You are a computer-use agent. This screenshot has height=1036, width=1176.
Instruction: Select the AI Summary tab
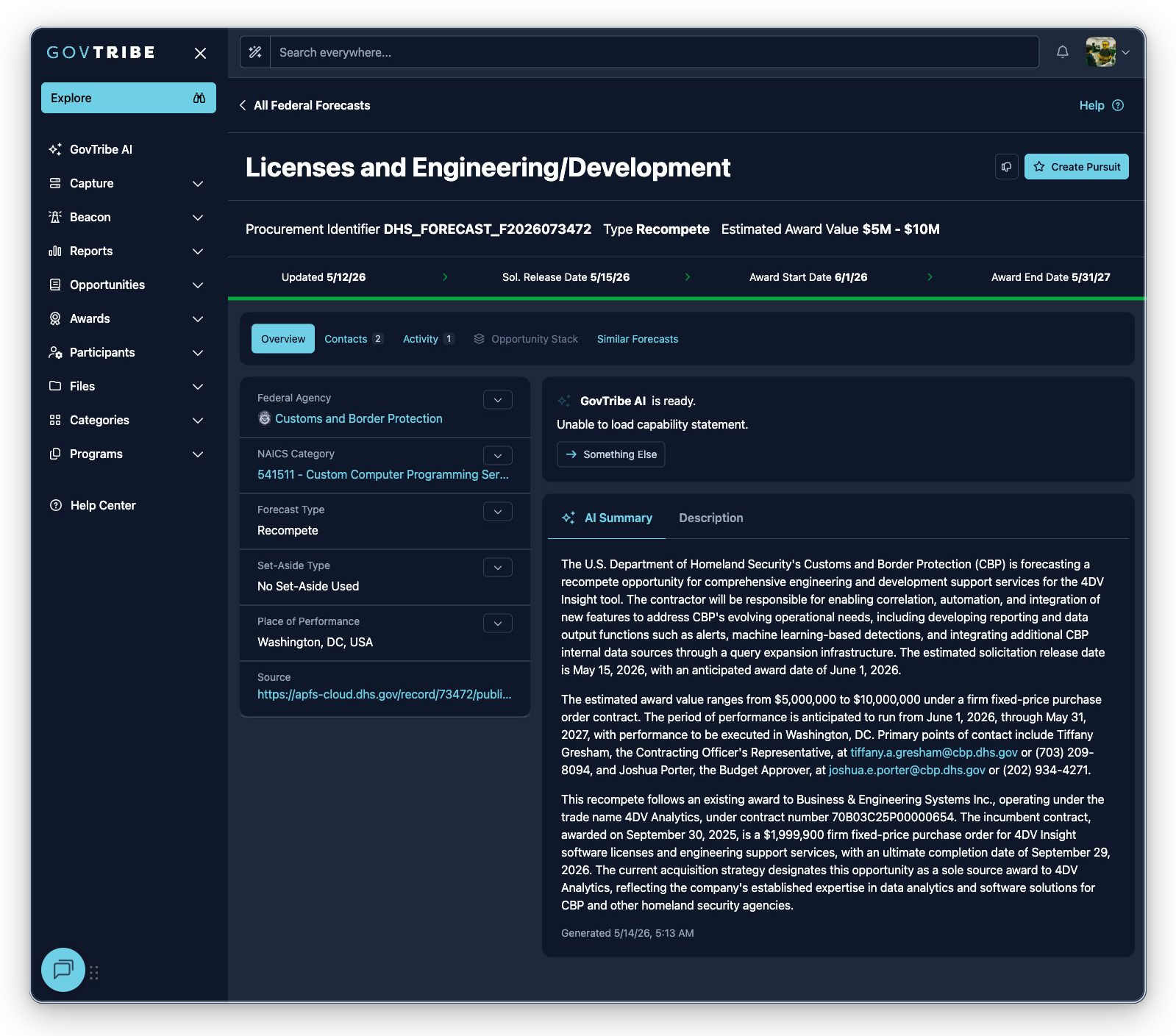coord(607,518)
